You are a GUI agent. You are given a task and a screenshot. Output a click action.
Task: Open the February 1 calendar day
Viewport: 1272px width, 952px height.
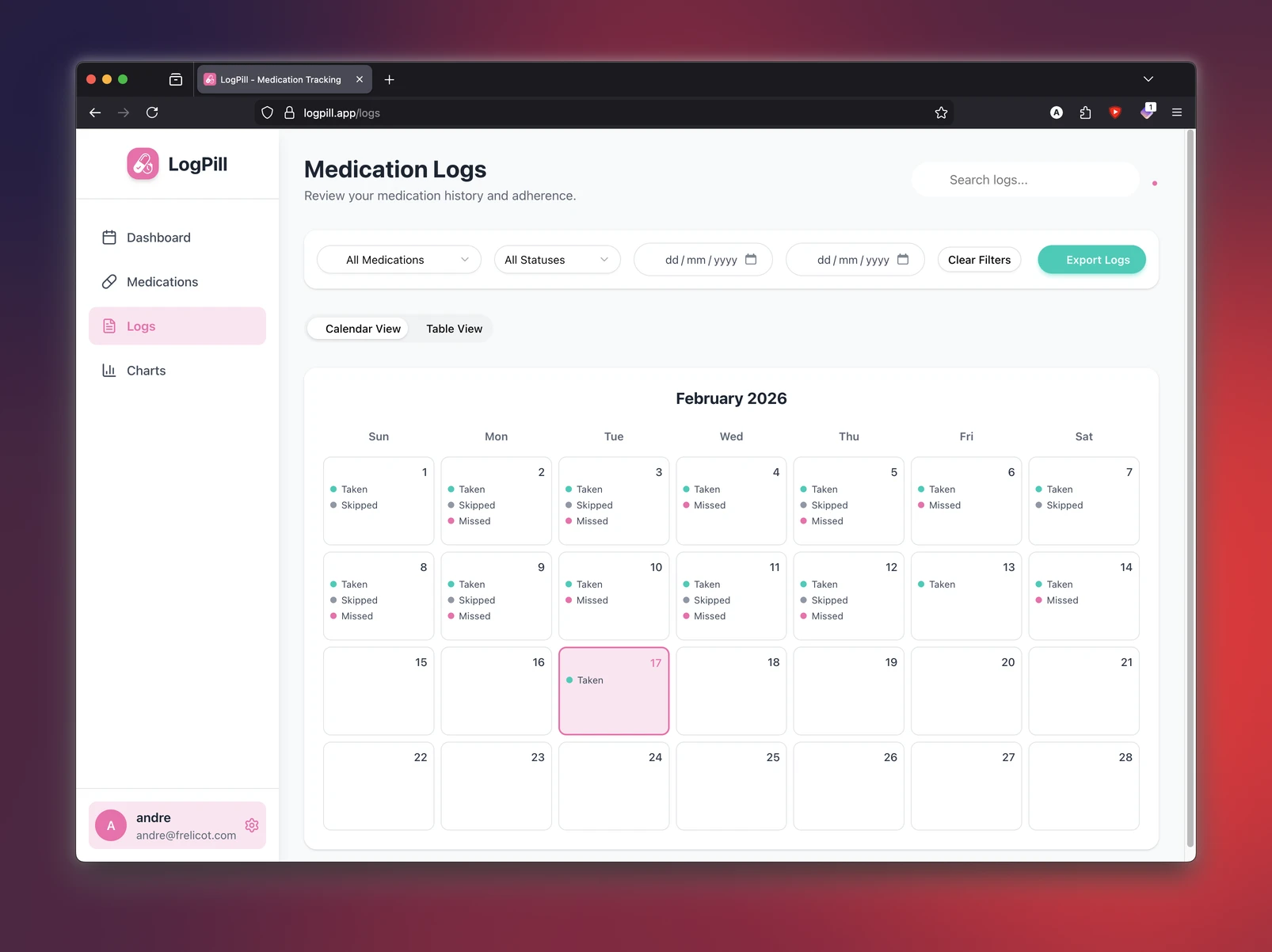379,501
